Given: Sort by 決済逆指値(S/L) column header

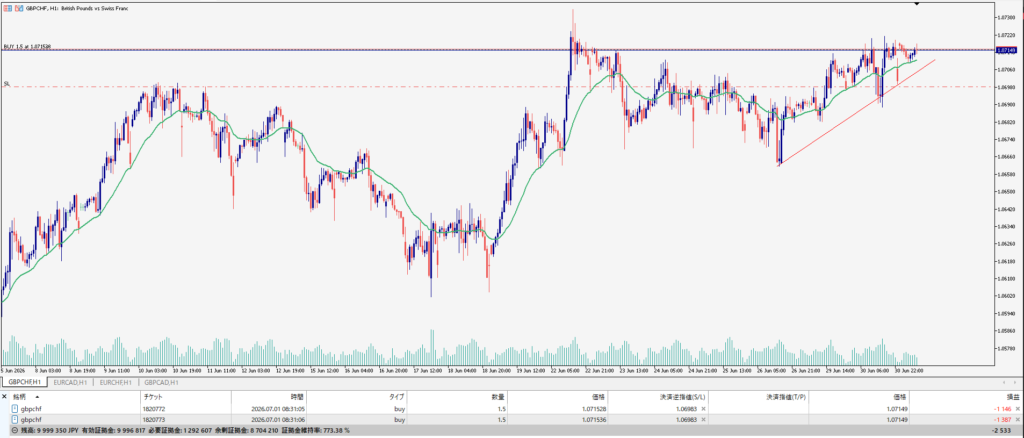Looking at the screenshot, I should coord(658,396).
